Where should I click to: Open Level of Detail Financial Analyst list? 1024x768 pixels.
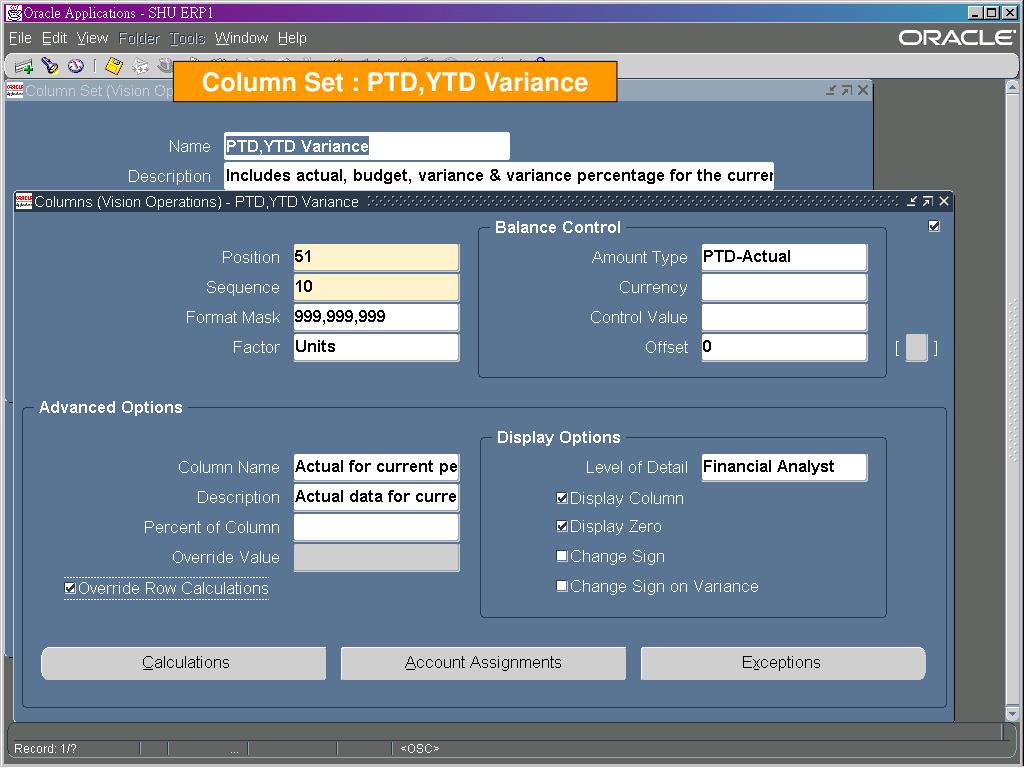point(784,467)
